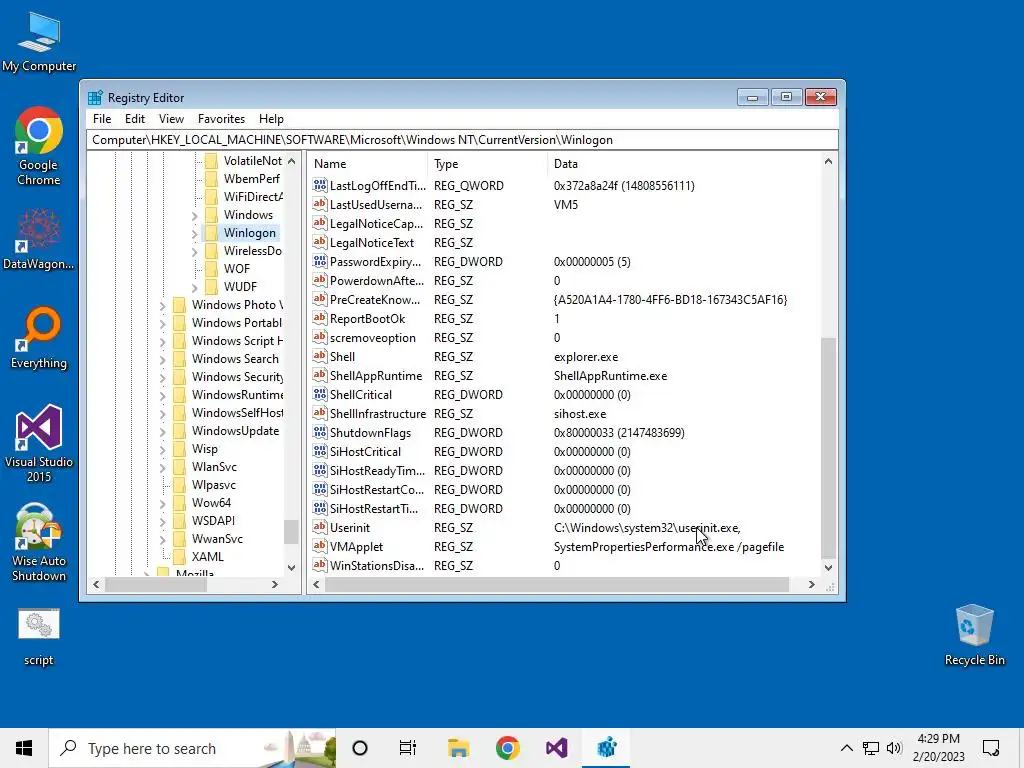The width and height of the screenshot is (1024, 768).
Task: Select the script file on desktop
Action: coord(39,637)
